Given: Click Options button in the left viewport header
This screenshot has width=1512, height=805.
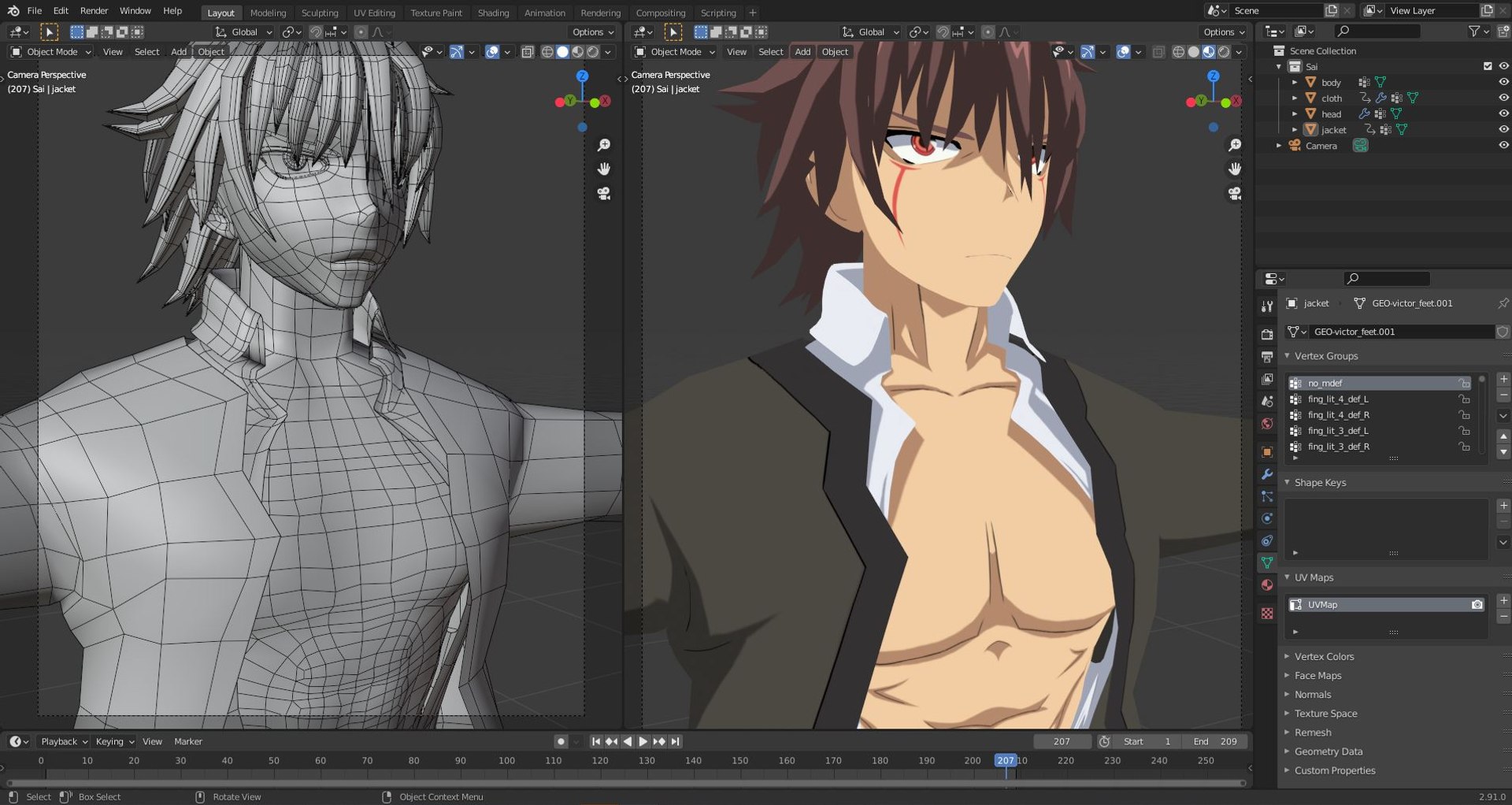Looking at the screenshot, I should click(x=593, y=32).
